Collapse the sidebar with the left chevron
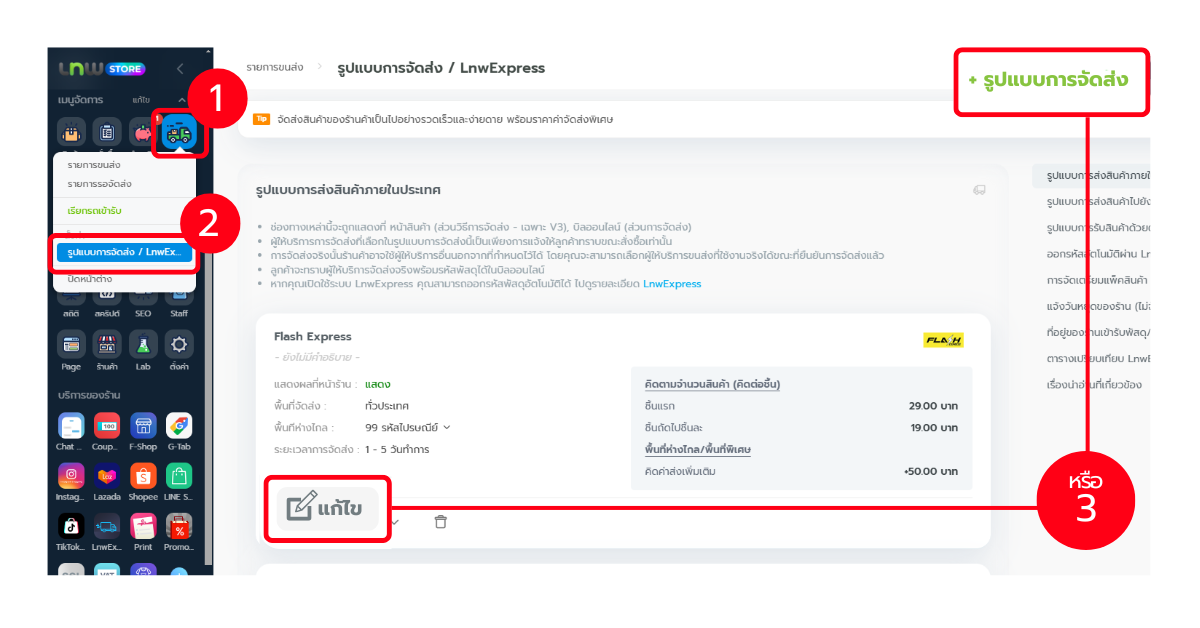This screenshot has width=1200, height=628. click(x=180, y=69)
